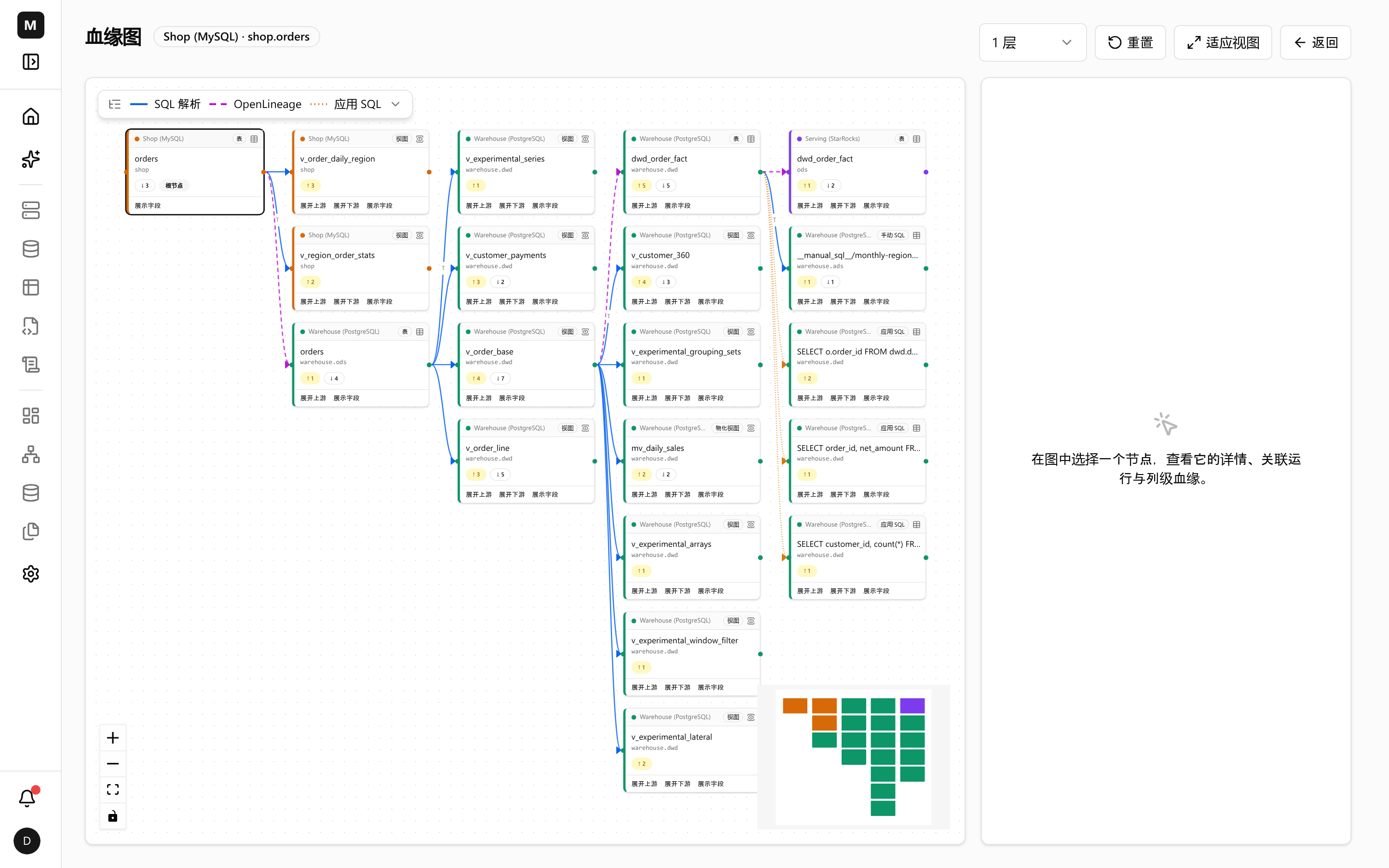Zoom out with the minus button
Screen dimensions: 1389x868
[x=113, y=763]
